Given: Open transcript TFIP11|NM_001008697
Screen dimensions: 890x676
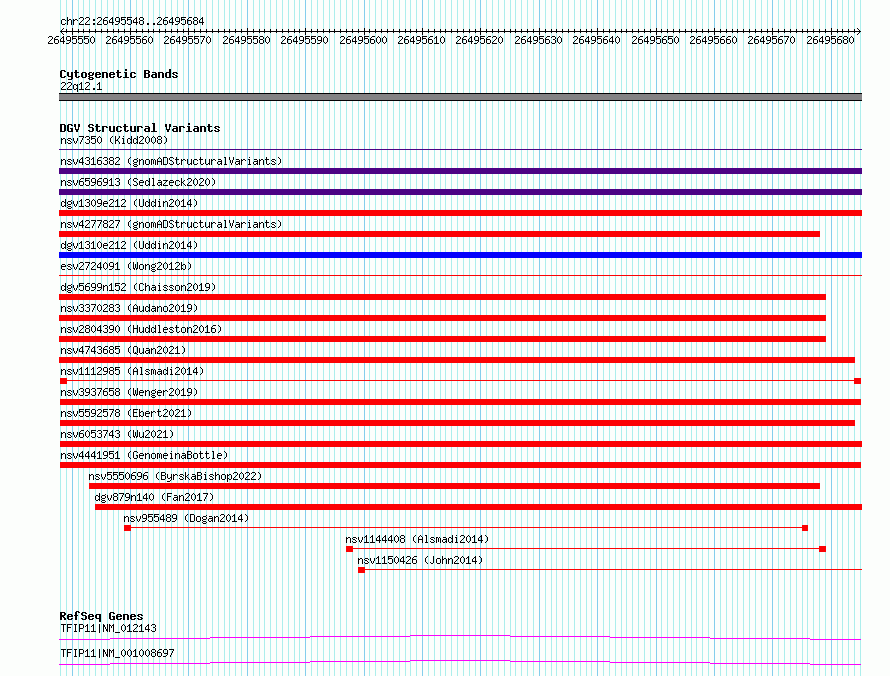Looking at the screenshot, I should pos(117,653).
